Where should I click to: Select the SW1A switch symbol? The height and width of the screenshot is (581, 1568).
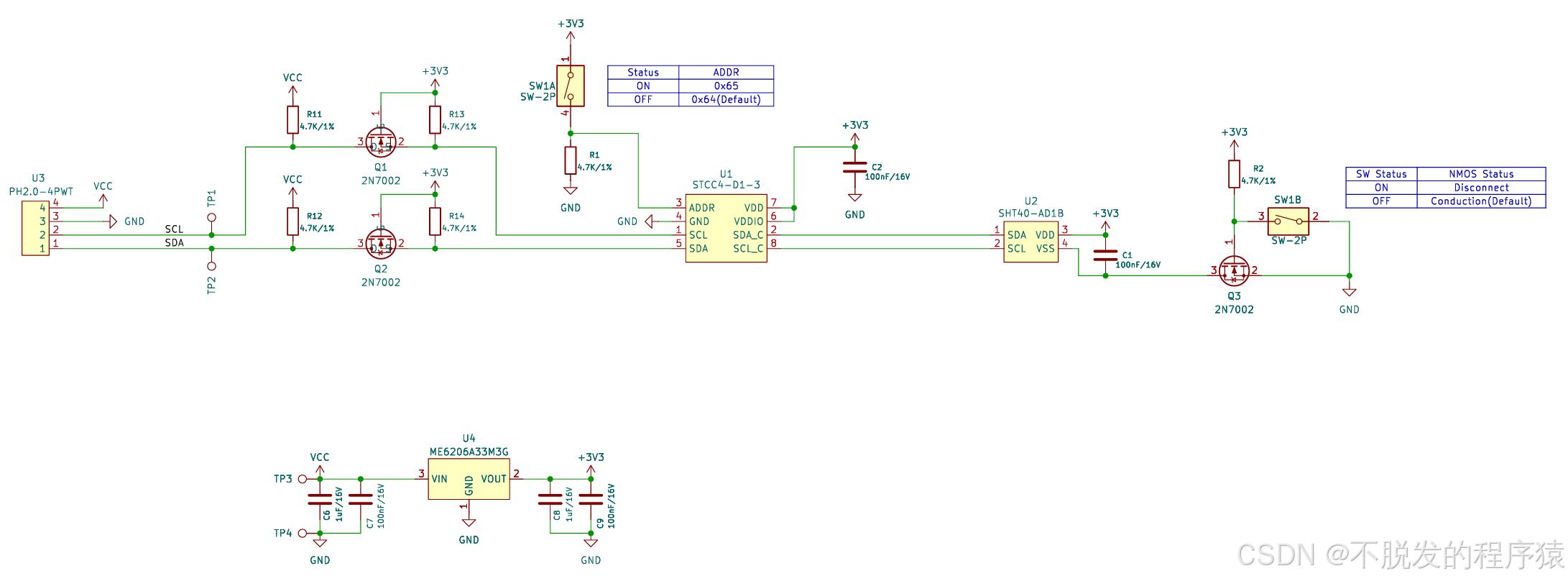pyautogui.click(x=570, y=86)
